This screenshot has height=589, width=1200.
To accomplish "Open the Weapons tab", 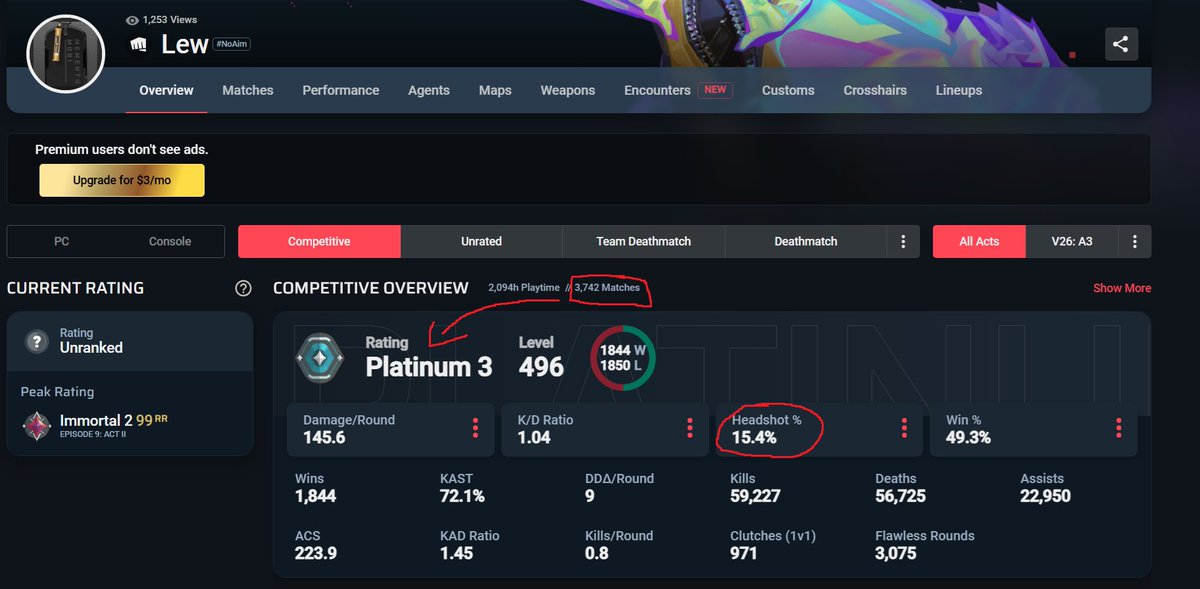I will (568, 90).
